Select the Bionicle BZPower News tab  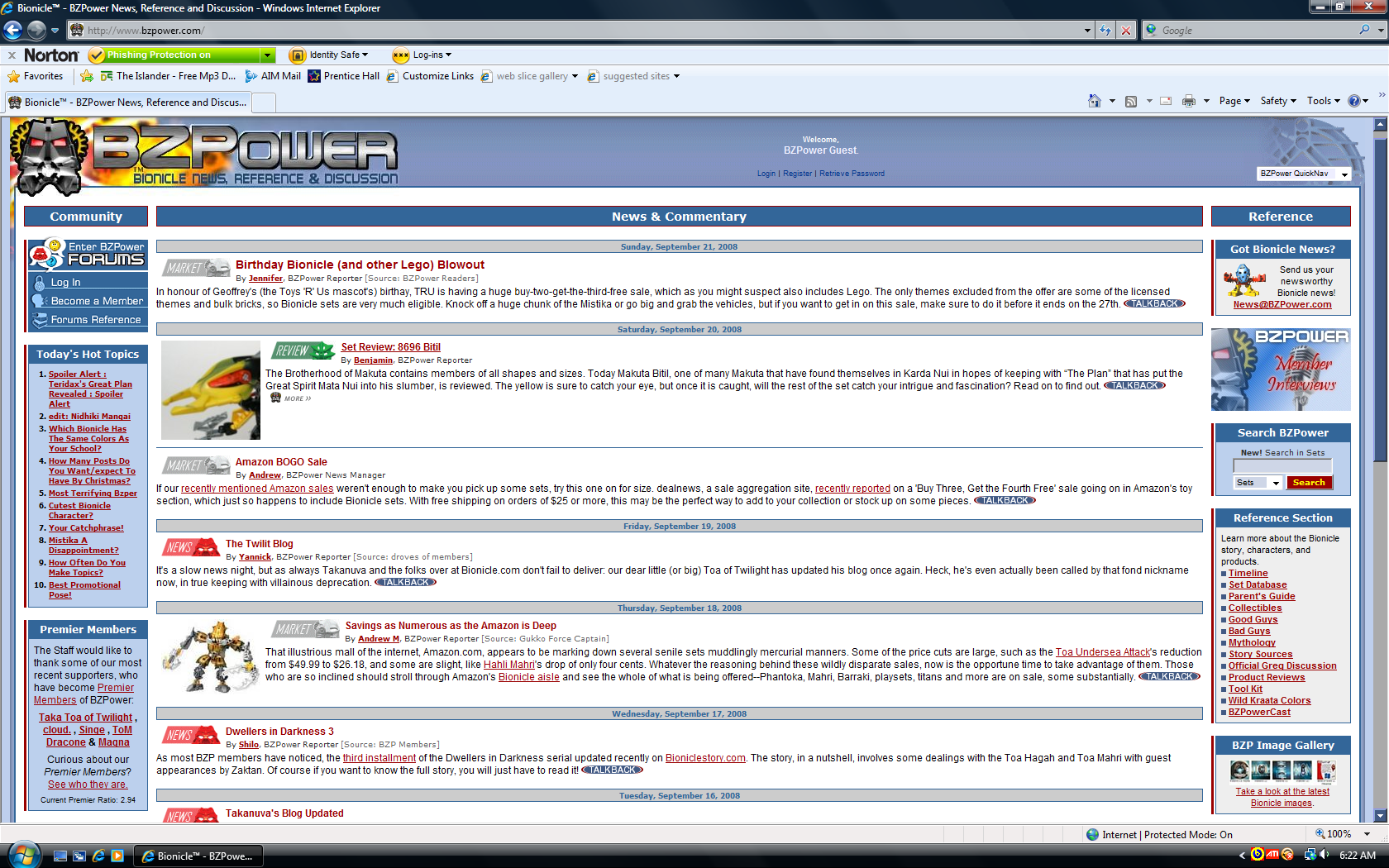pos(128,103)
